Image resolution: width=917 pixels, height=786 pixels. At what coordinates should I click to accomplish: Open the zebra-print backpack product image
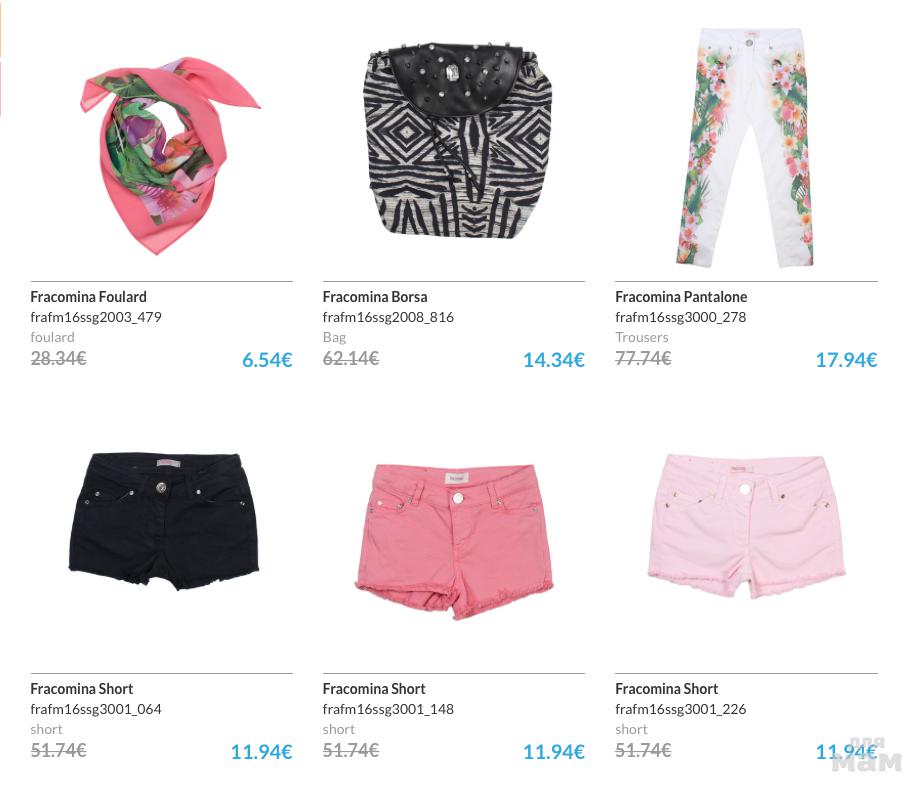click(455, 140)
